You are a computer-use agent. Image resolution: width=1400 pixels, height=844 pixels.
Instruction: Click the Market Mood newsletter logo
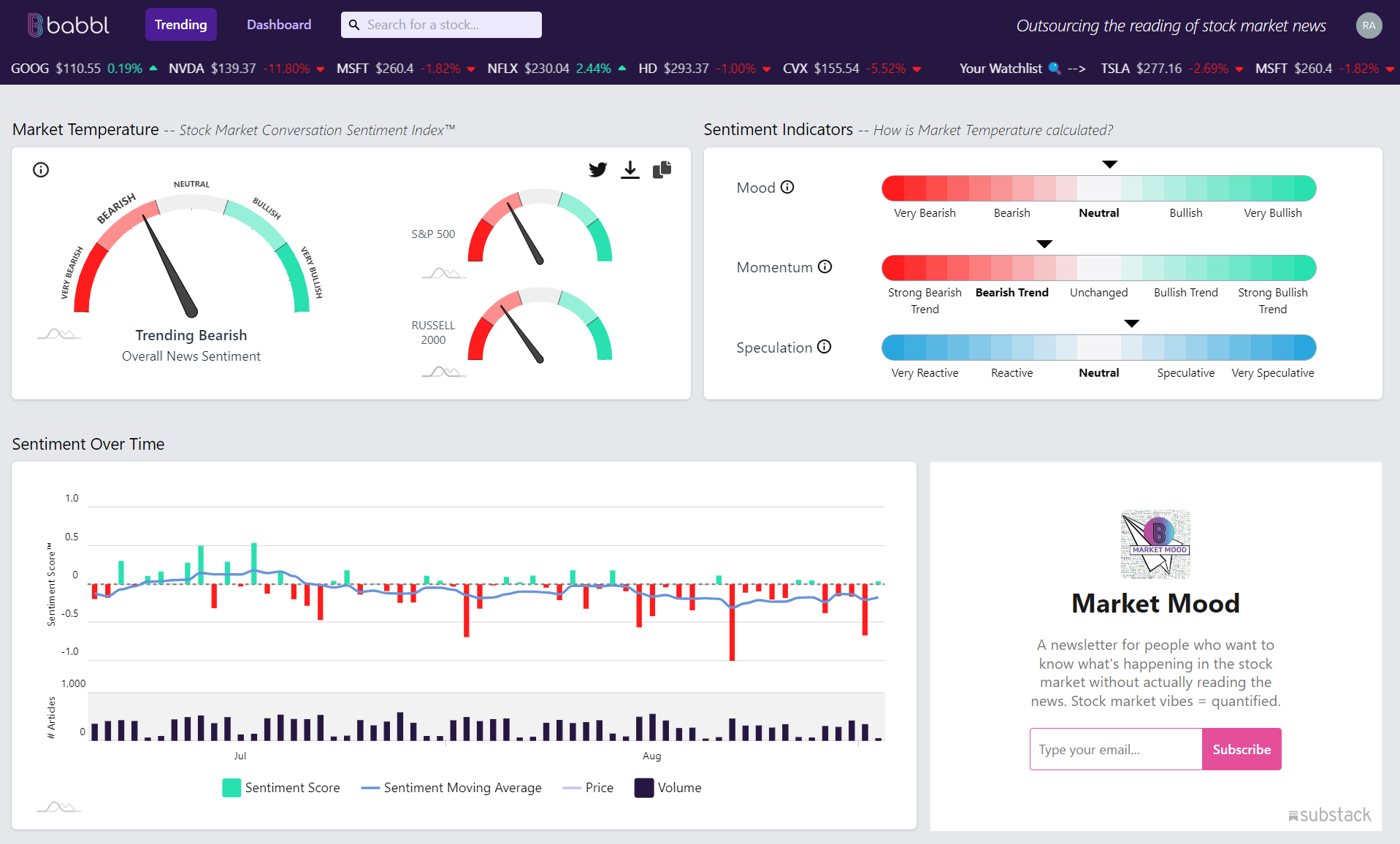click(1155, 544)
